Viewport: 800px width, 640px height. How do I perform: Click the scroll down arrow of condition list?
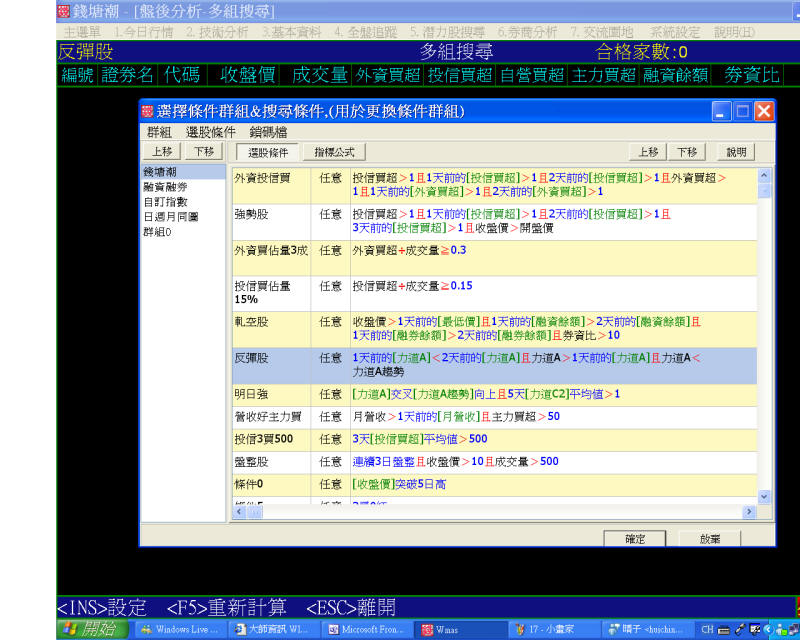coord(764,496)
